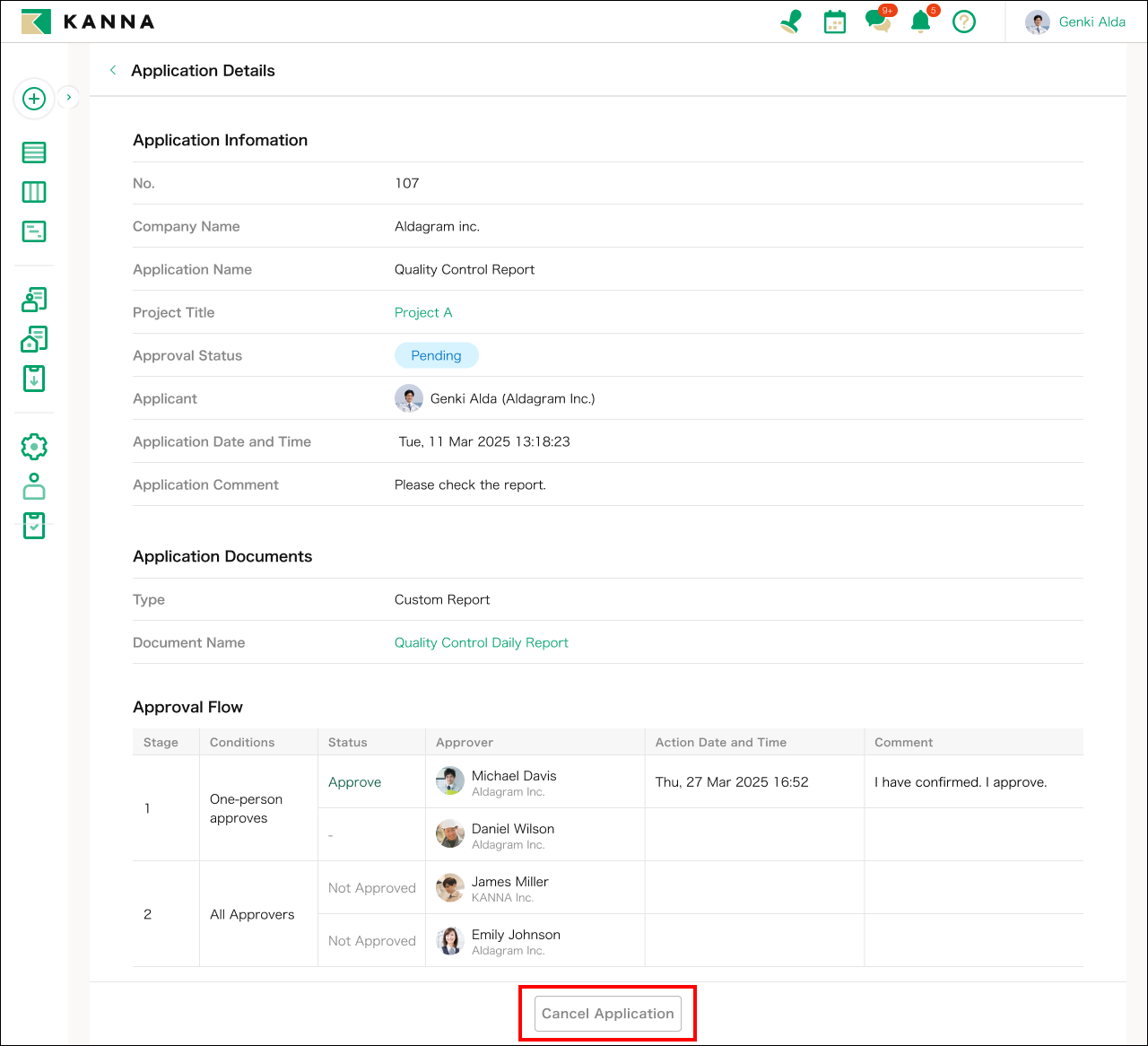Open chat messages with 9+ badge

point(877,22)
